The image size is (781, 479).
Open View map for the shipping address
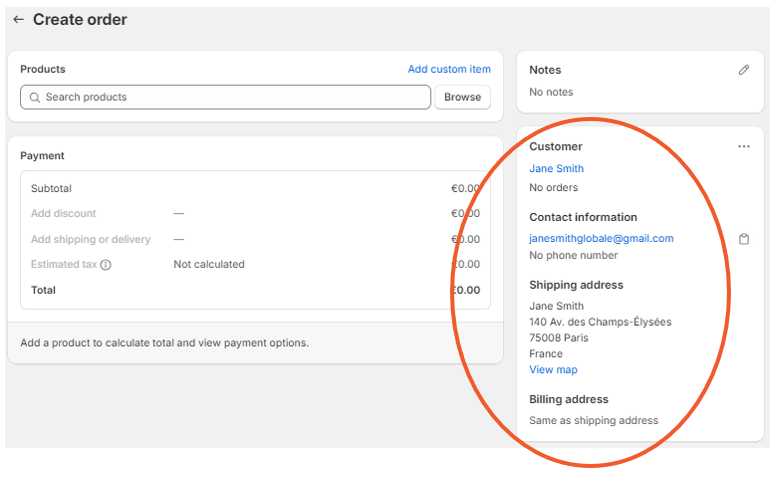point(553,370)
